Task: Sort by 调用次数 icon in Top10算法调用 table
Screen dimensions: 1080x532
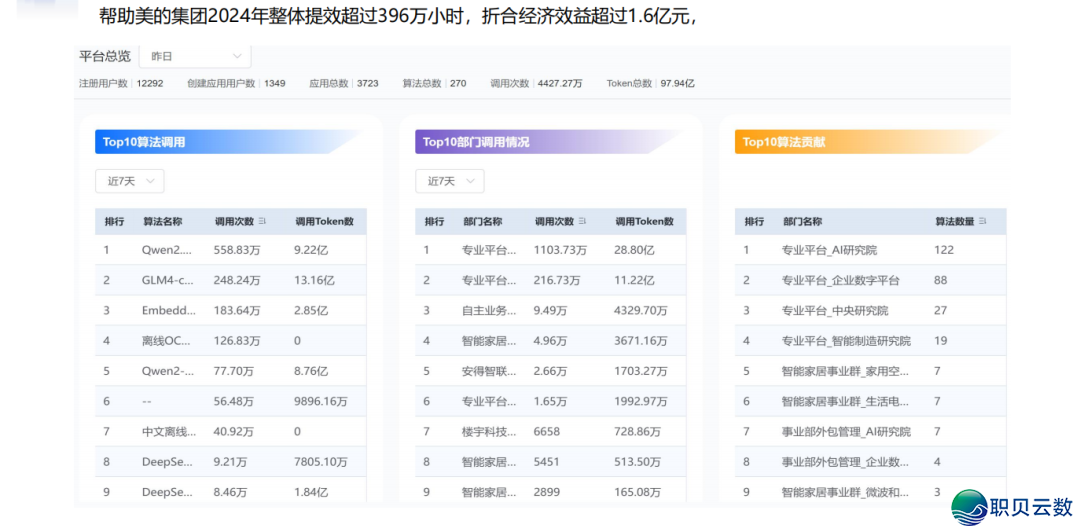Action: (262, 222)
